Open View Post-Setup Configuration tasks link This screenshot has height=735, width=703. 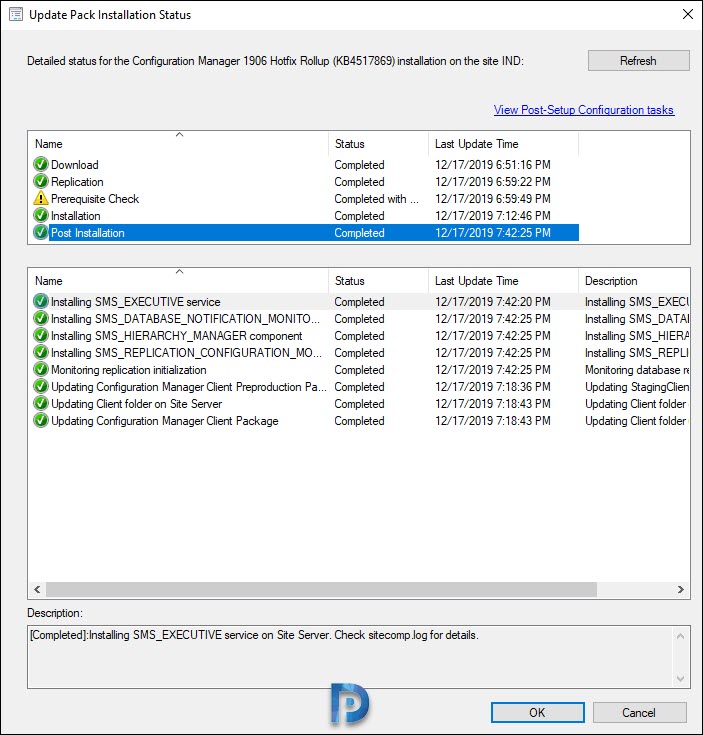coord(583,110)
